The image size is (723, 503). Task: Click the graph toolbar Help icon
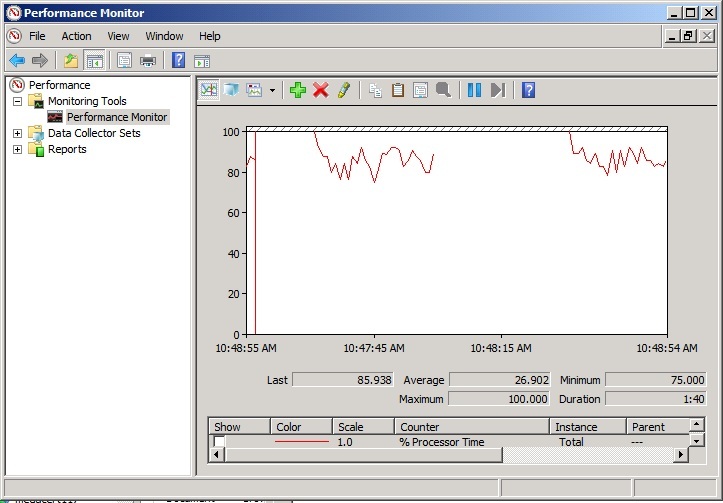tap(529, 90)
